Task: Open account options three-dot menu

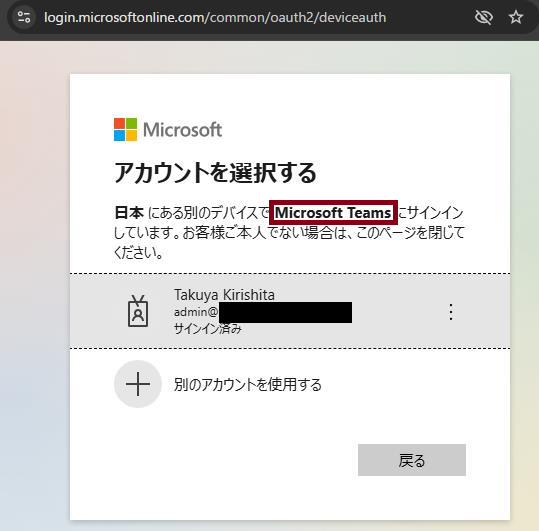Action: (x=451, y=312)
